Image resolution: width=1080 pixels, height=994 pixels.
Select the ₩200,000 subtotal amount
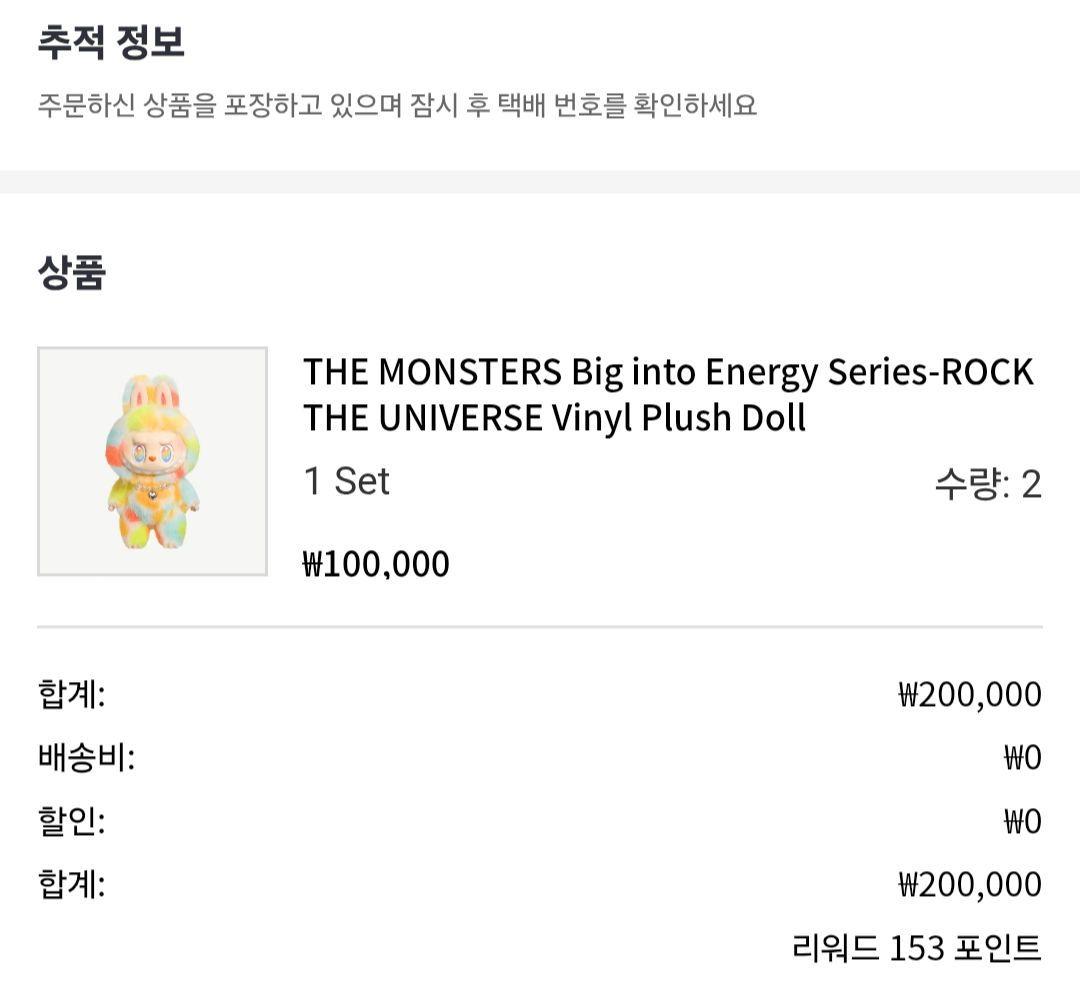(966, 694)
